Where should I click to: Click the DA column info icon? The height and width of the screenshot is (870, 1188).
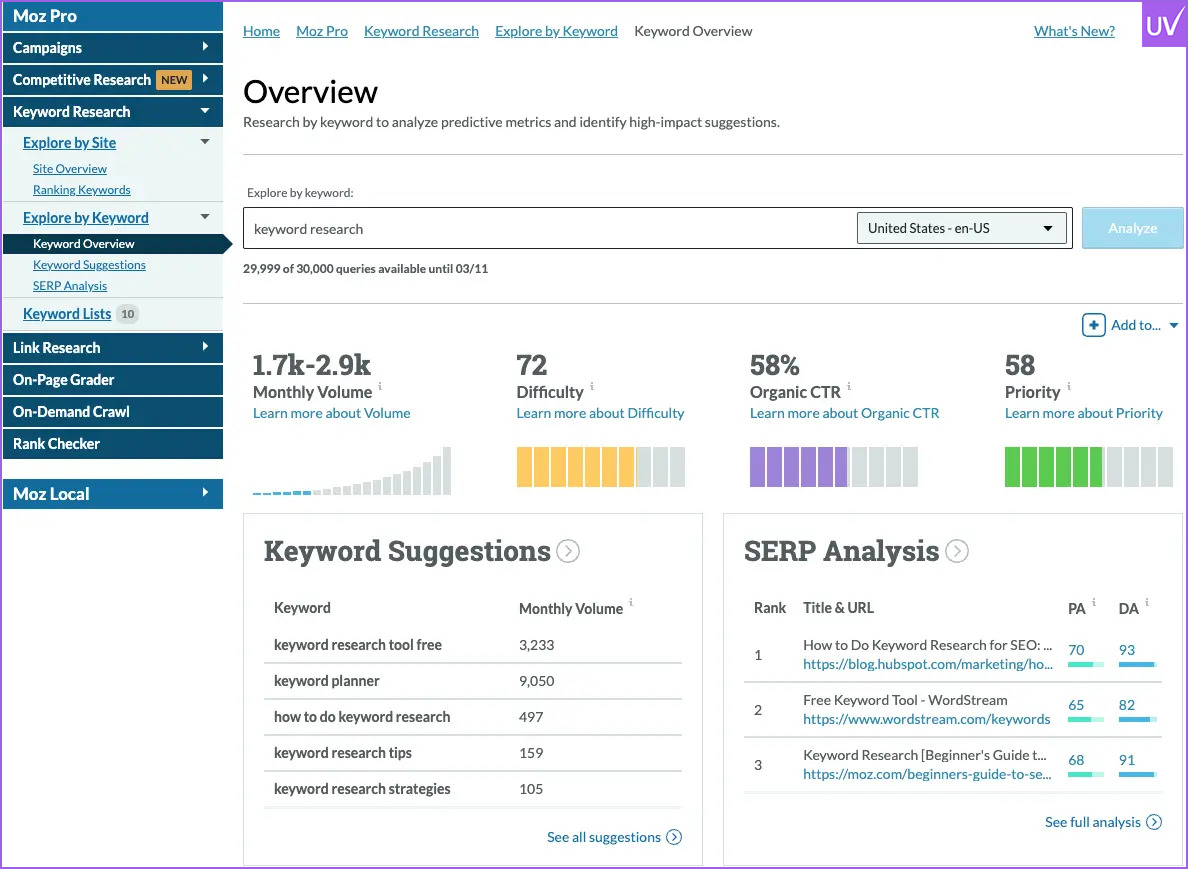1146,602
